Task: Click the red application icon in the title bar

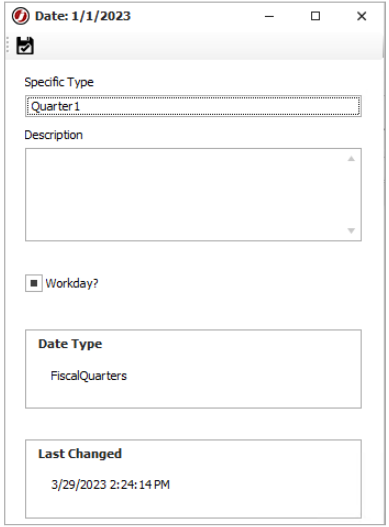Action: click(21, 16)
